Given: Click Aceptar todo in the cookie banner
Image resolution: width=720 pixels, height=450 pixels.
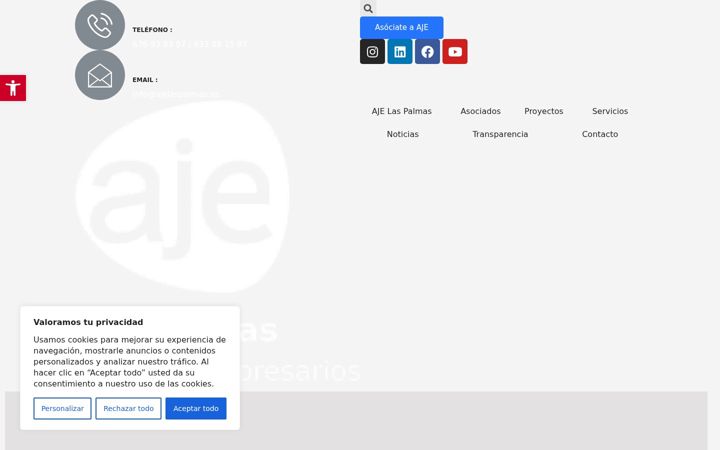Looking at the screenshot, I should click(x=196, y=408).
